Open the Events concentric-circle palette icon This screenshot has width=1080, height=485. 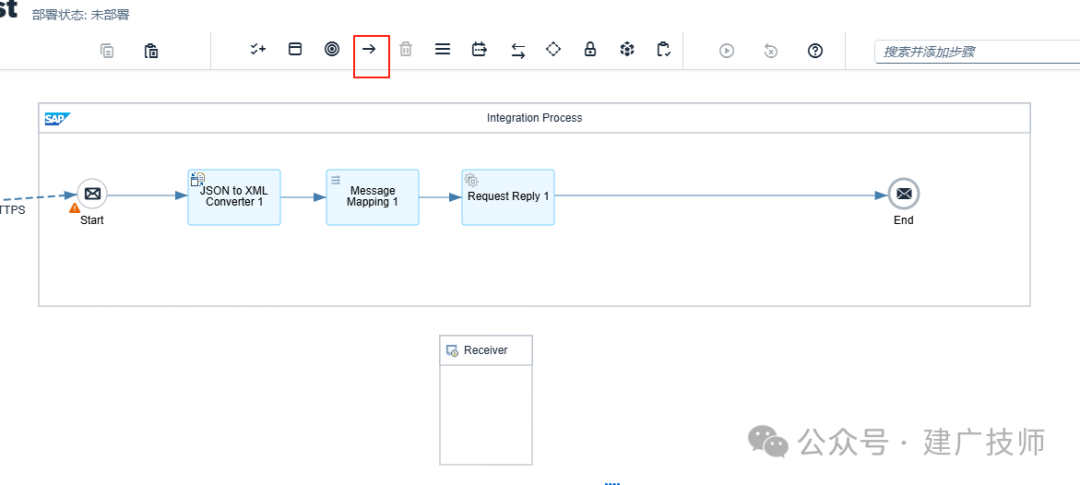332,49
